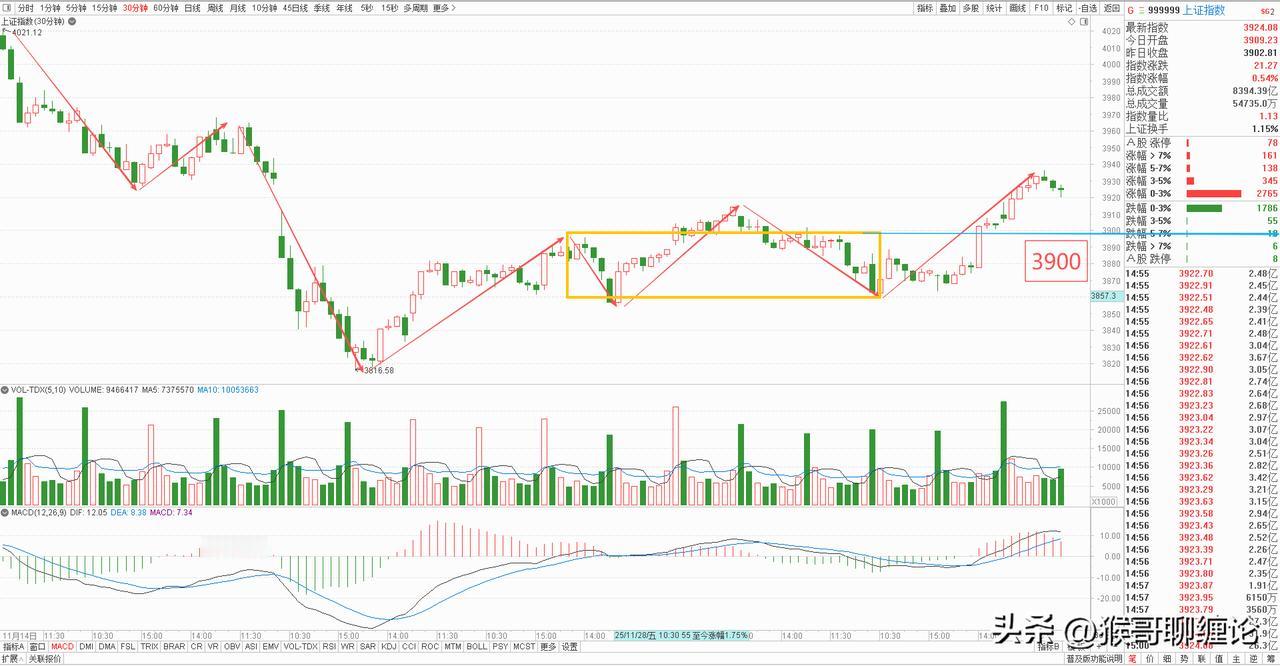
Task: Select the VOL-TDX indicator tab
Action: tap(301, 646)
